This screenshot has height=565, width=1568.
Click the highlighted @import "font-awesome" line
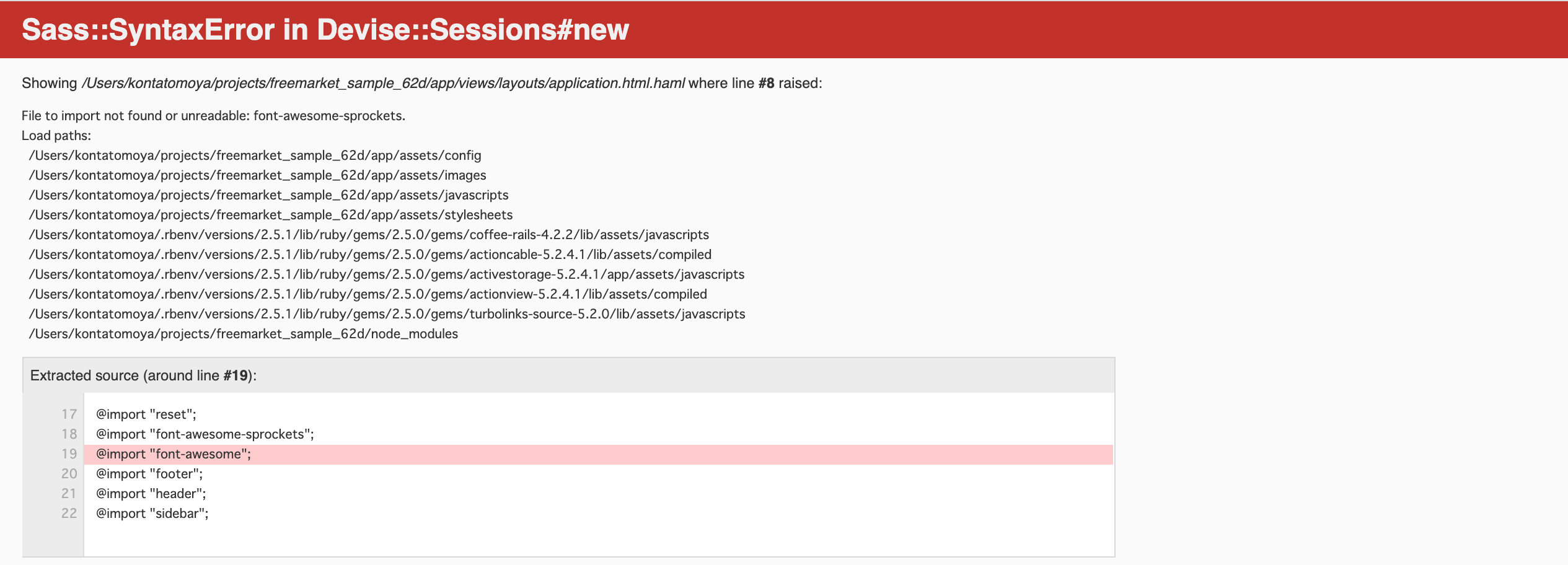point(174,454)
